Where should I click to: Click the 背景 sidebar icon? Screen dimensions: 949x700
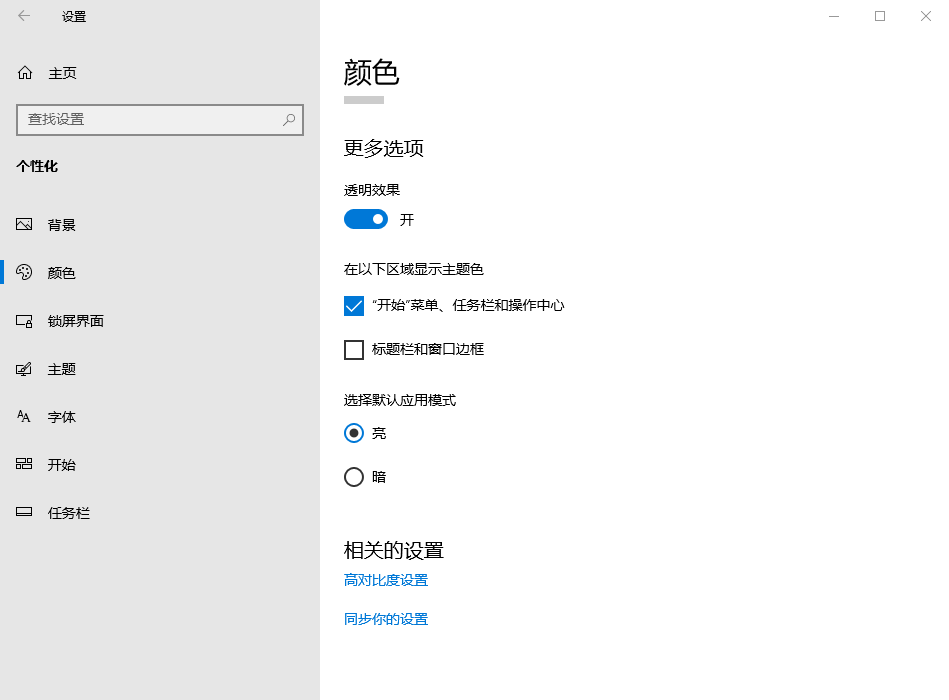click(23, 224)
